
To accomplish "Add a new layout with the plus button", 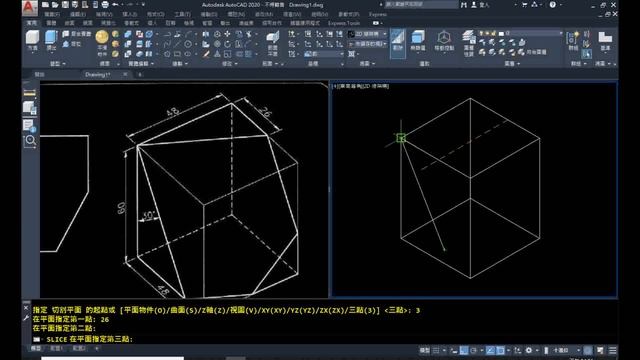I will (x=97, y=349).
